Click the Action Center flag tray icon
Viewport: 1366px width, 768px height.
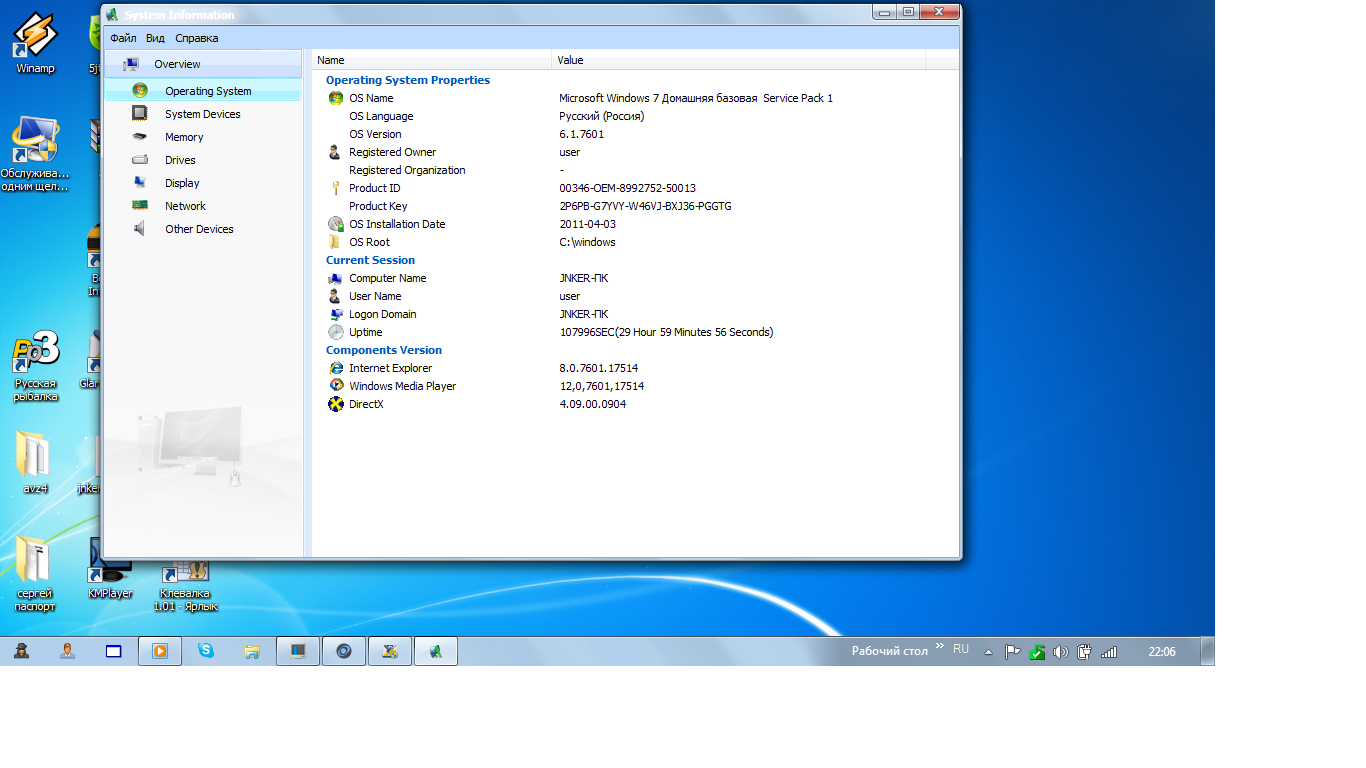(1013, 652)
